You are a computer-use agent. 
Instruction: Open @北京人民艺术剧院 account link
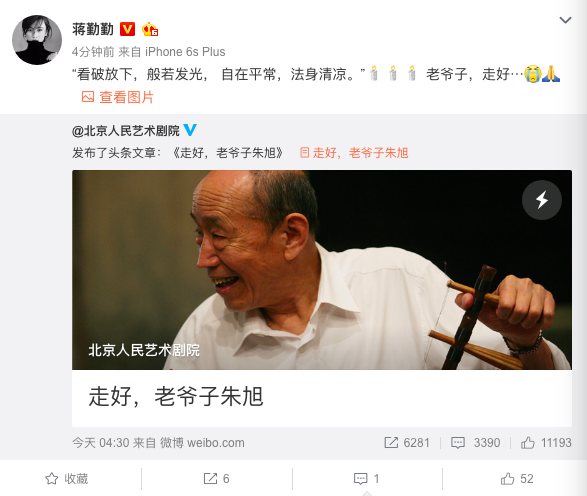tap(126, 131)
